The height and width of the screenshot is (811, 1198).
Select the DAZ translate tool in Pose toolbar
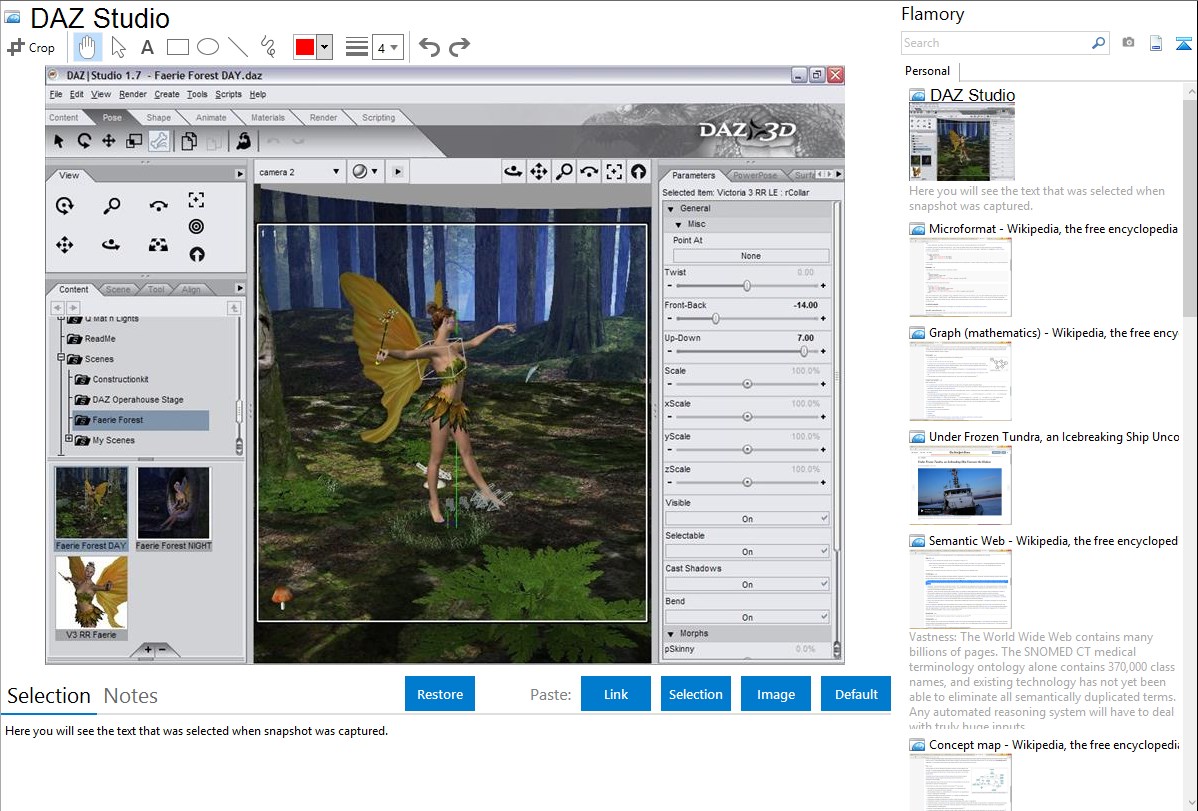108,141
